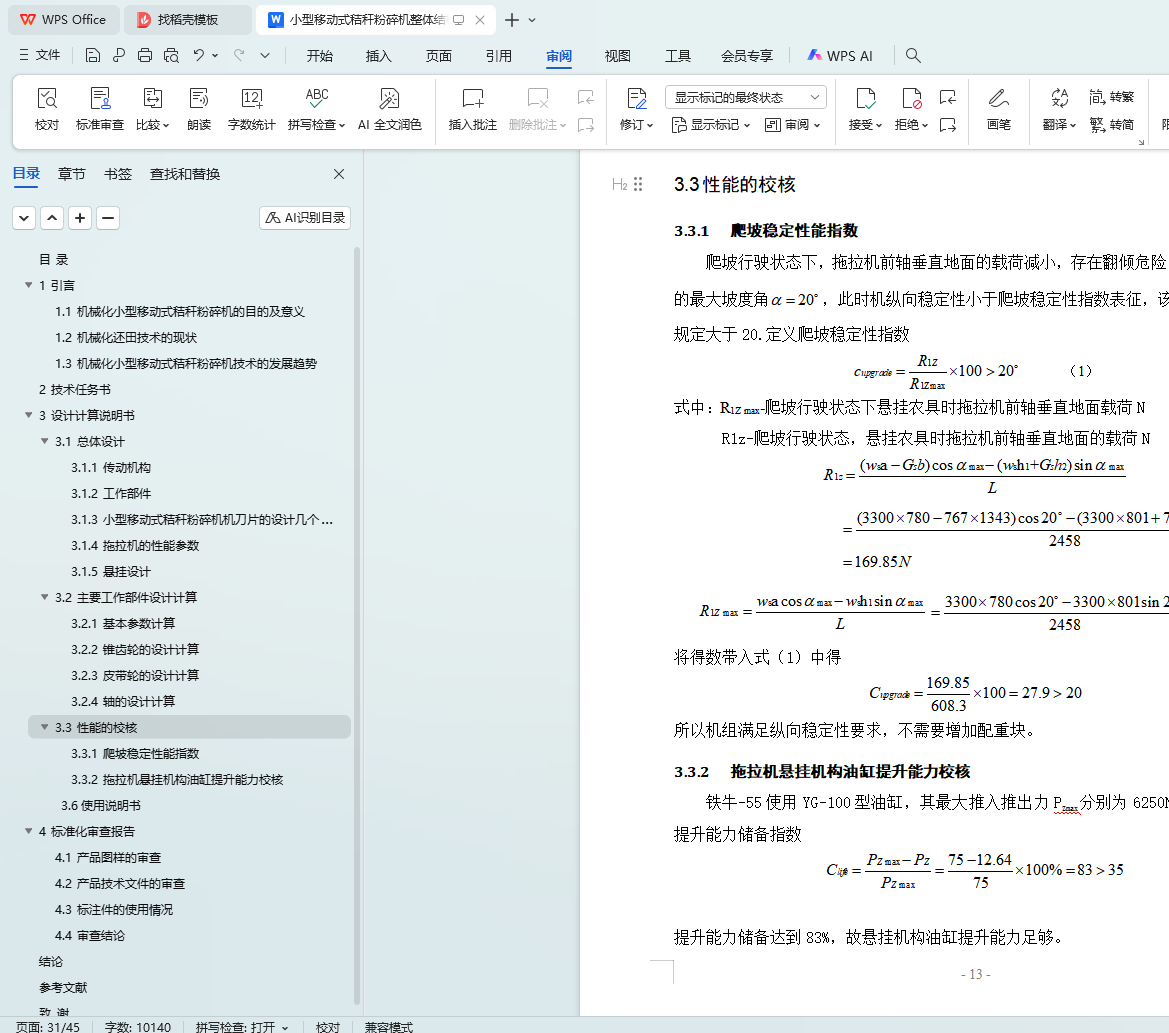Click the plus button to promote outline level

(x=80, y=218)
